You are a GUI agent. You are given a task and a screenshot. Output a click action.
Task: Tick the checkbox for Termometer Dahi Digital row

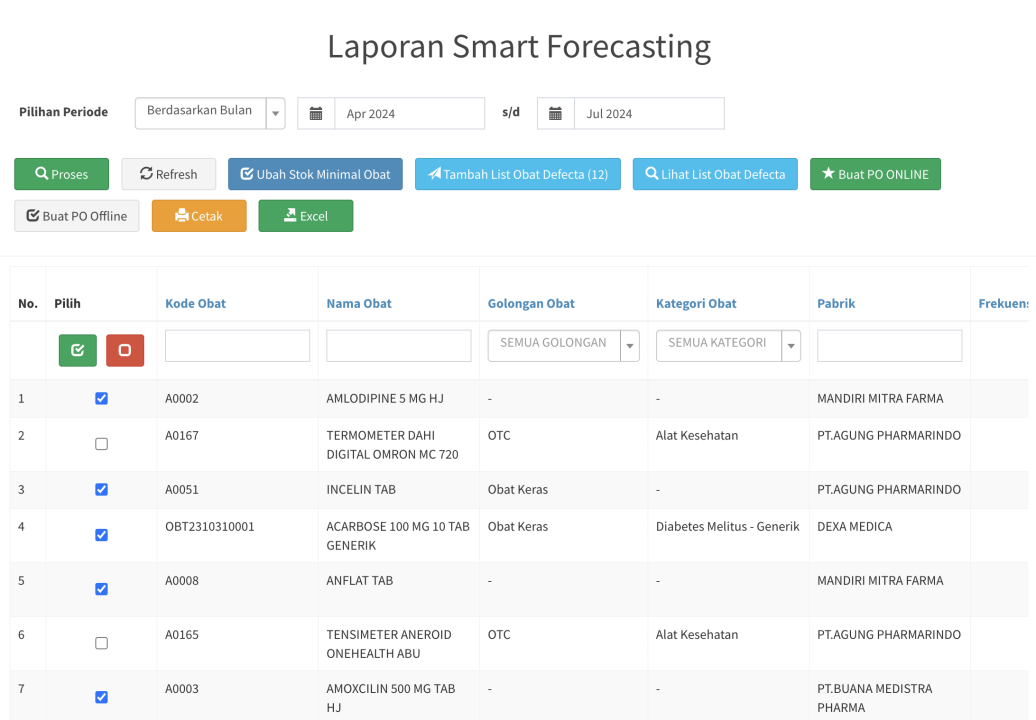pos(101,444)
